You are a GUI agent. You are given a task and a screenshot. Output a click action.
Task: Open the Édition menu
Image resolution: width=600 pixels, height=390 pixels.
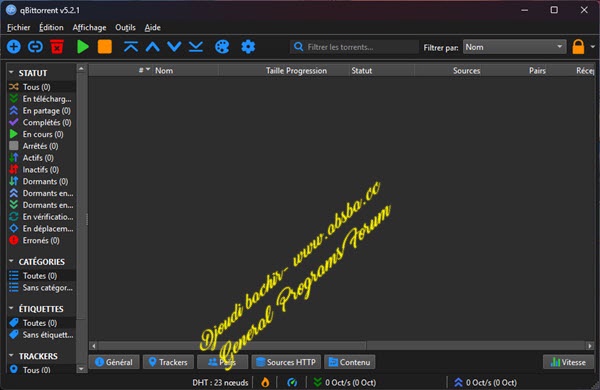point(51,28)
